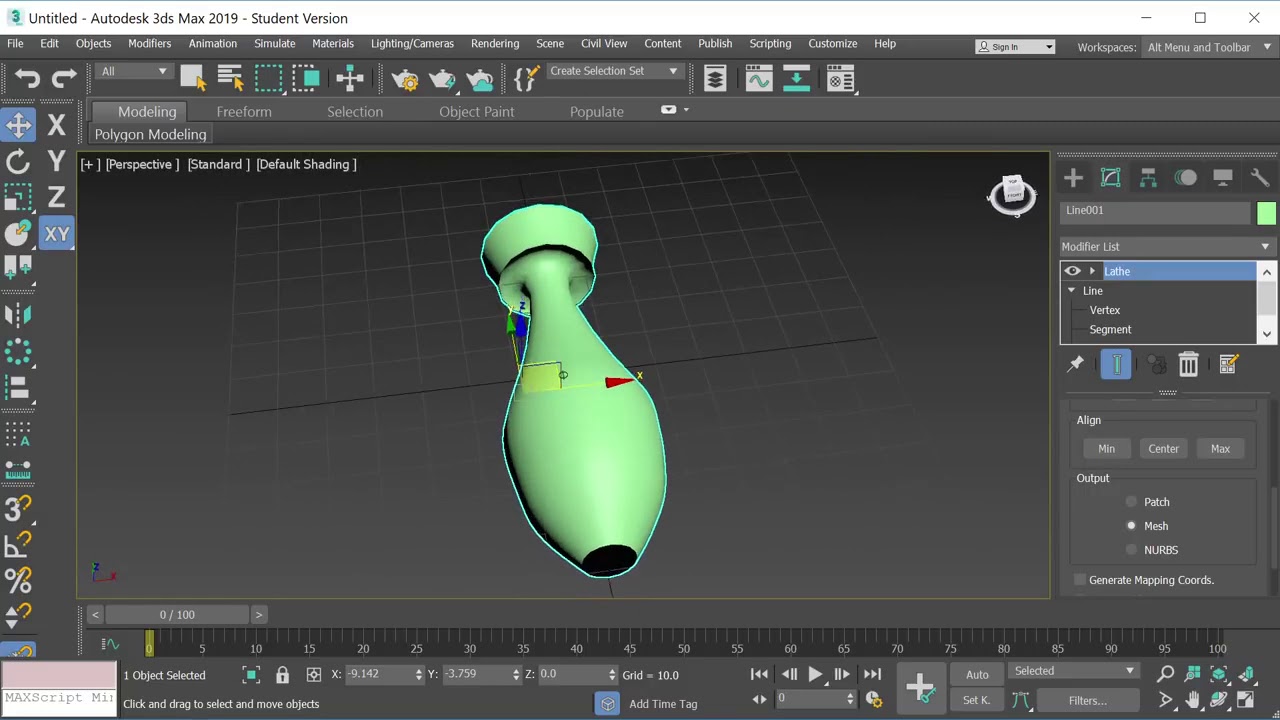1280x720 pixels.
Task: Toggle Lathe modifier eye visibility
Action: coord(1072,271)
